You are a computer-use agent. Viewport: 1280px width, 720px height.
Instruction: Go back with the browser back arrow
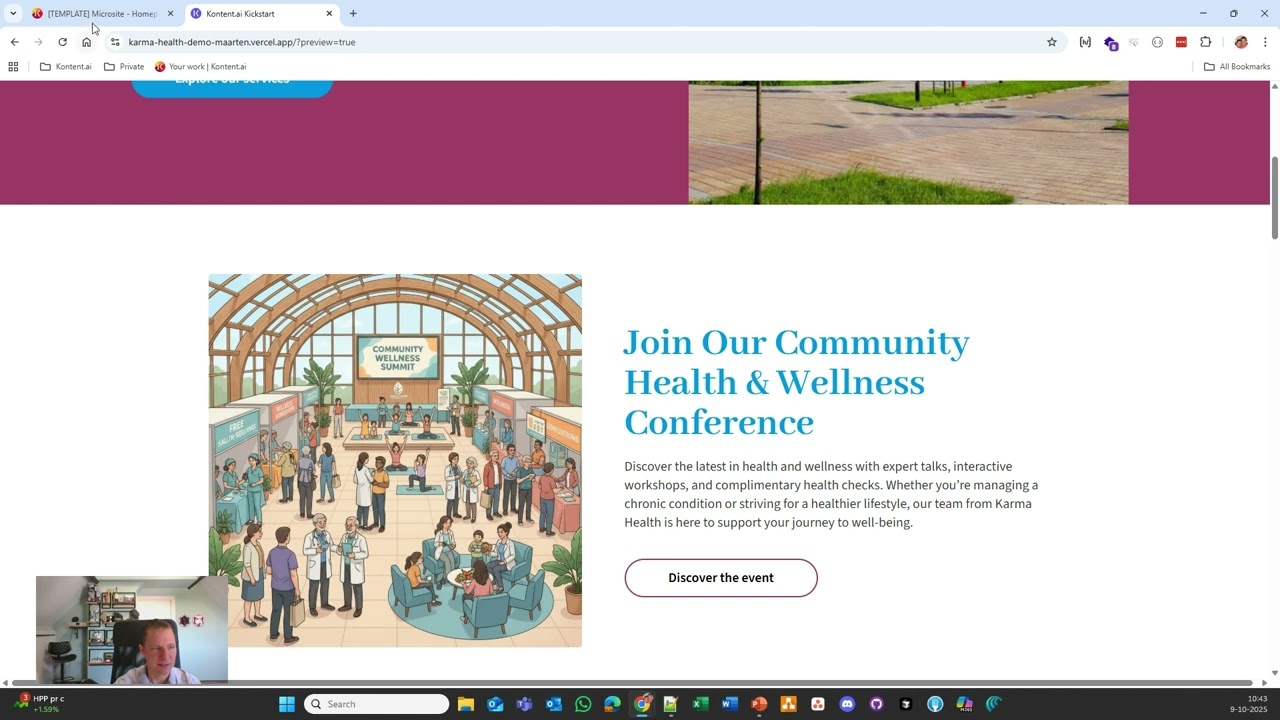coord(14,42)
